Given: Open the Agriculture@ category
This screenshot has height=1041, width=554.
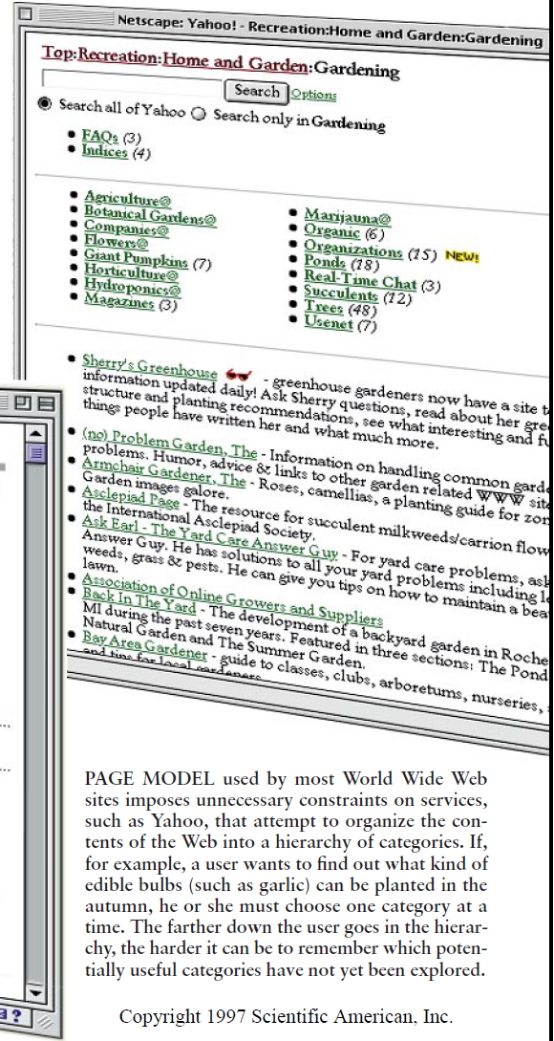Looking at the screenshot, I should coord(128,199).
